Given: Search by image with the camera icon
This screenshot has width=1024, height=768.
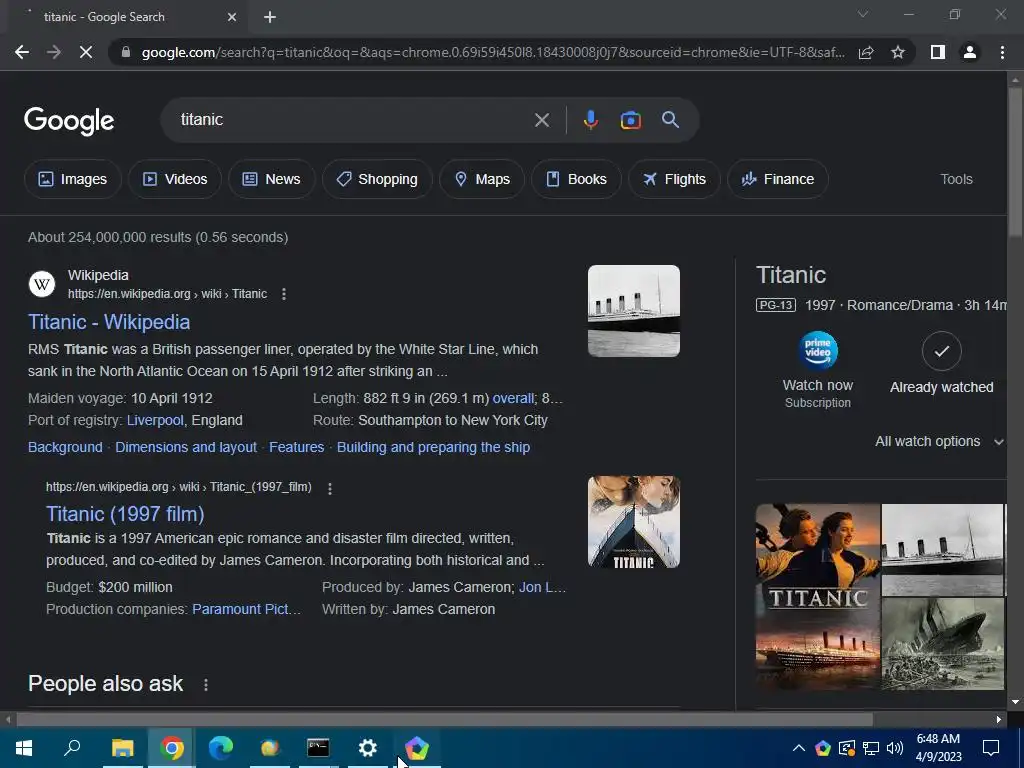Looking at the screenshot, I should [x=630, y=120].
